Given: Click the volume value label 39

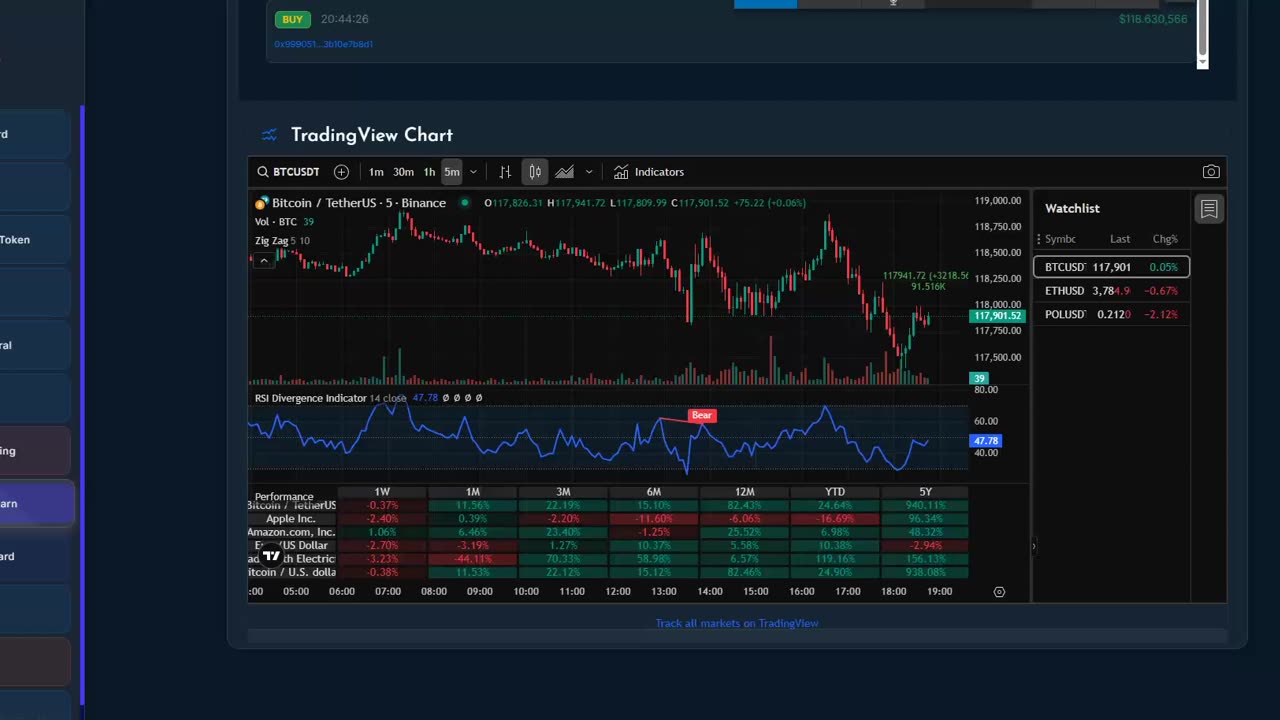Looking at the screenshot, I should click(979, 379).
